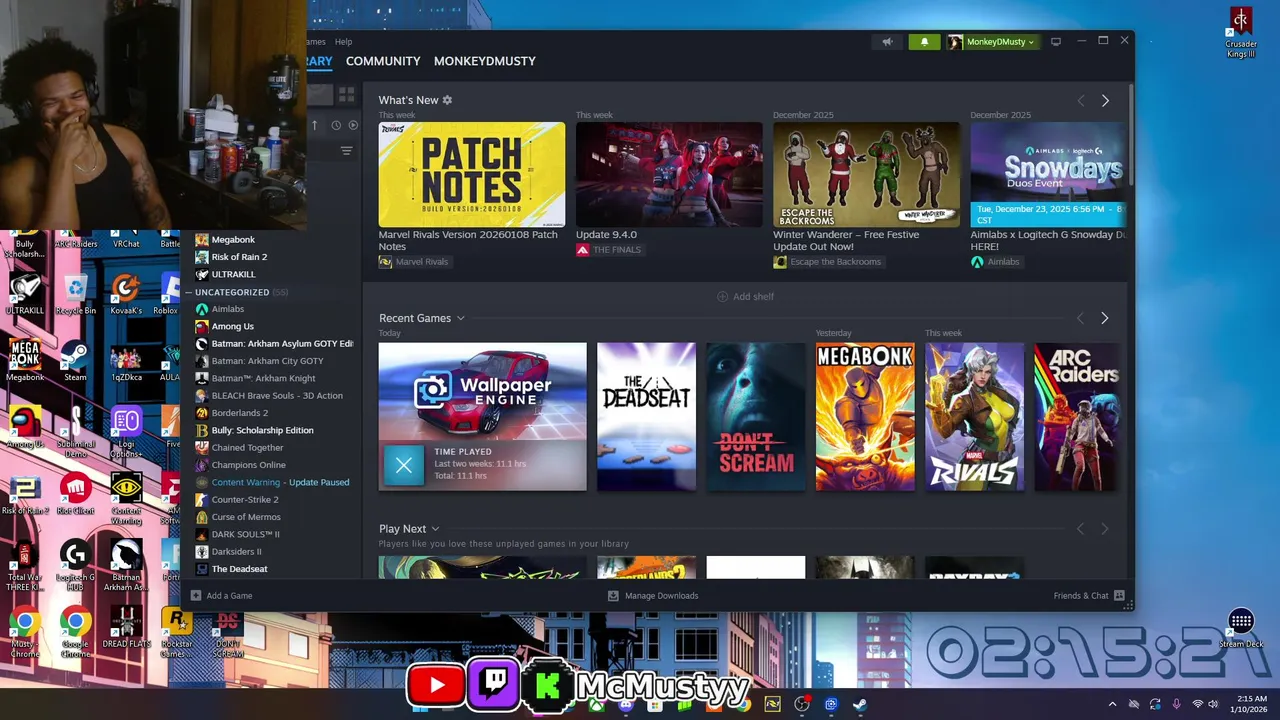
Task: Open the MONKEYDMUSTY profile tab
Action: pos(485,61)
